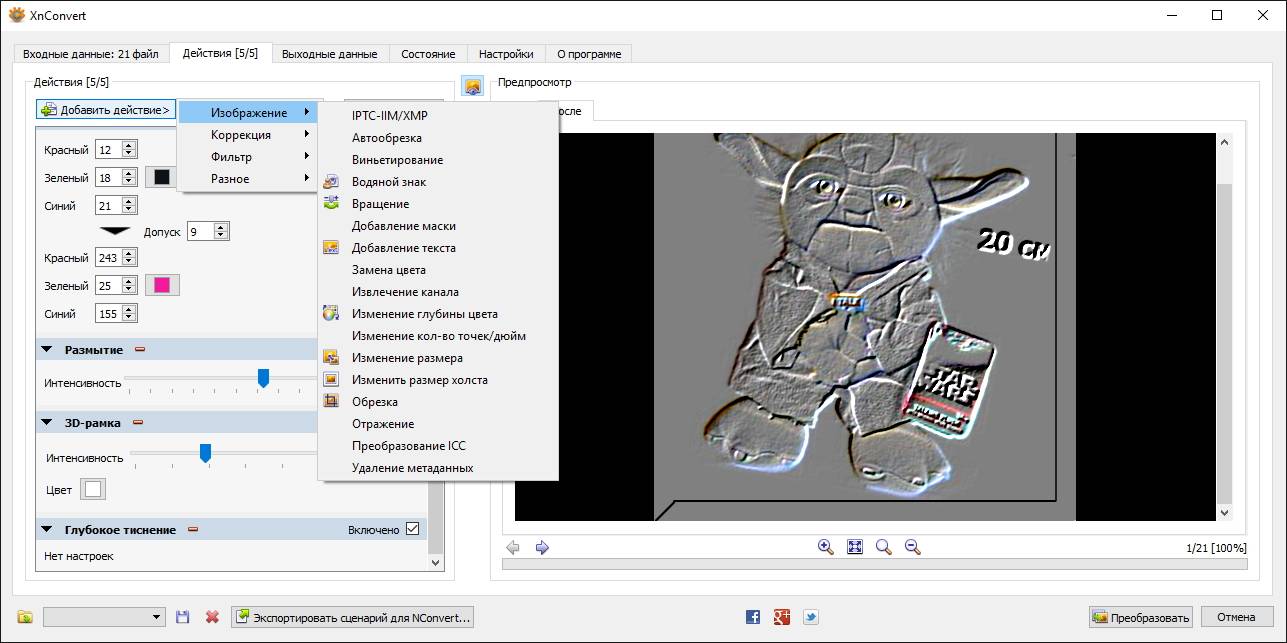
Task: Open scripts folder icon at bottom left
Action: 25,617
